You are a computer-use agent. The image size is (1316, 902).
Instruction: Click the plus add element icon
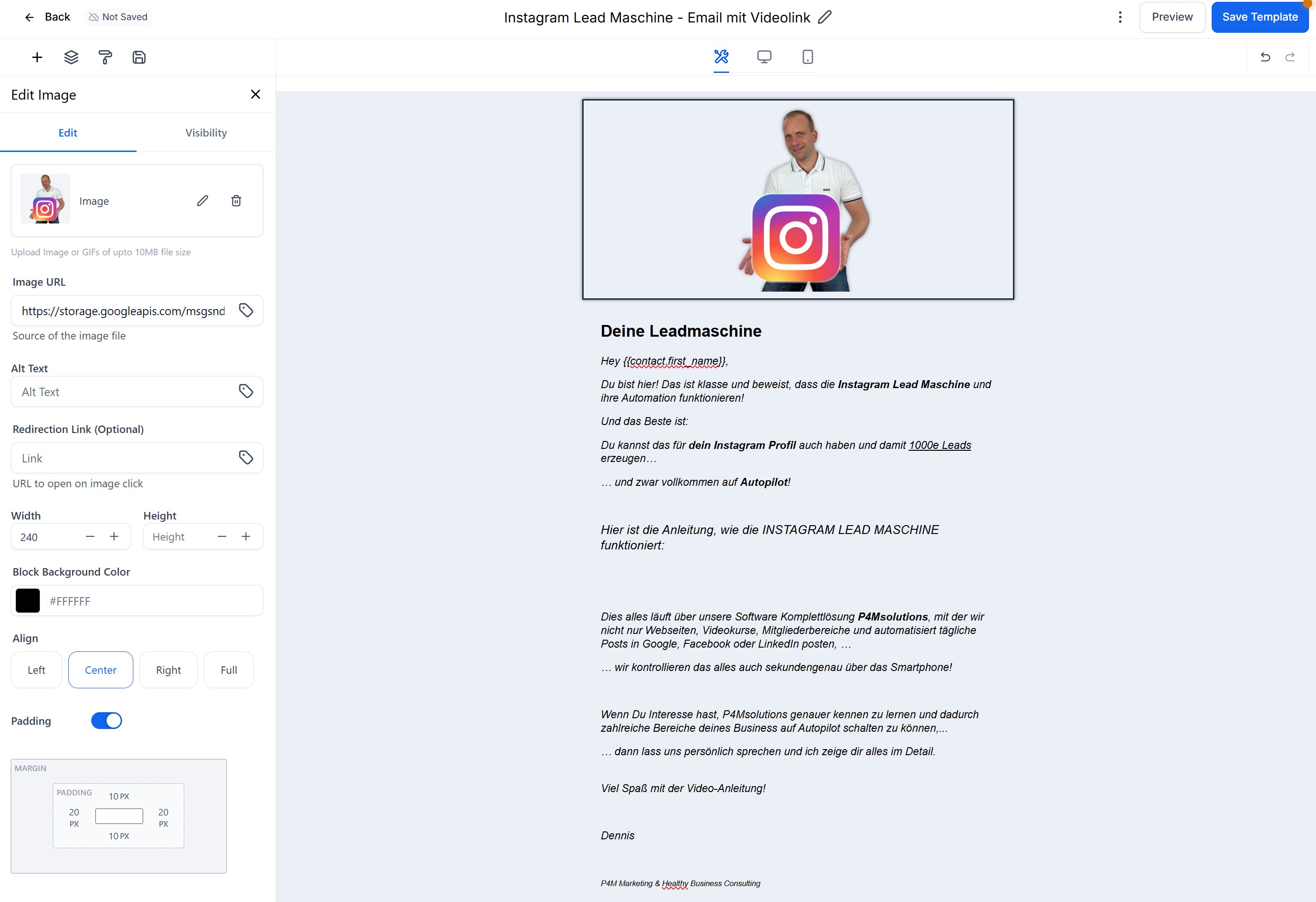tap(37, 57)
